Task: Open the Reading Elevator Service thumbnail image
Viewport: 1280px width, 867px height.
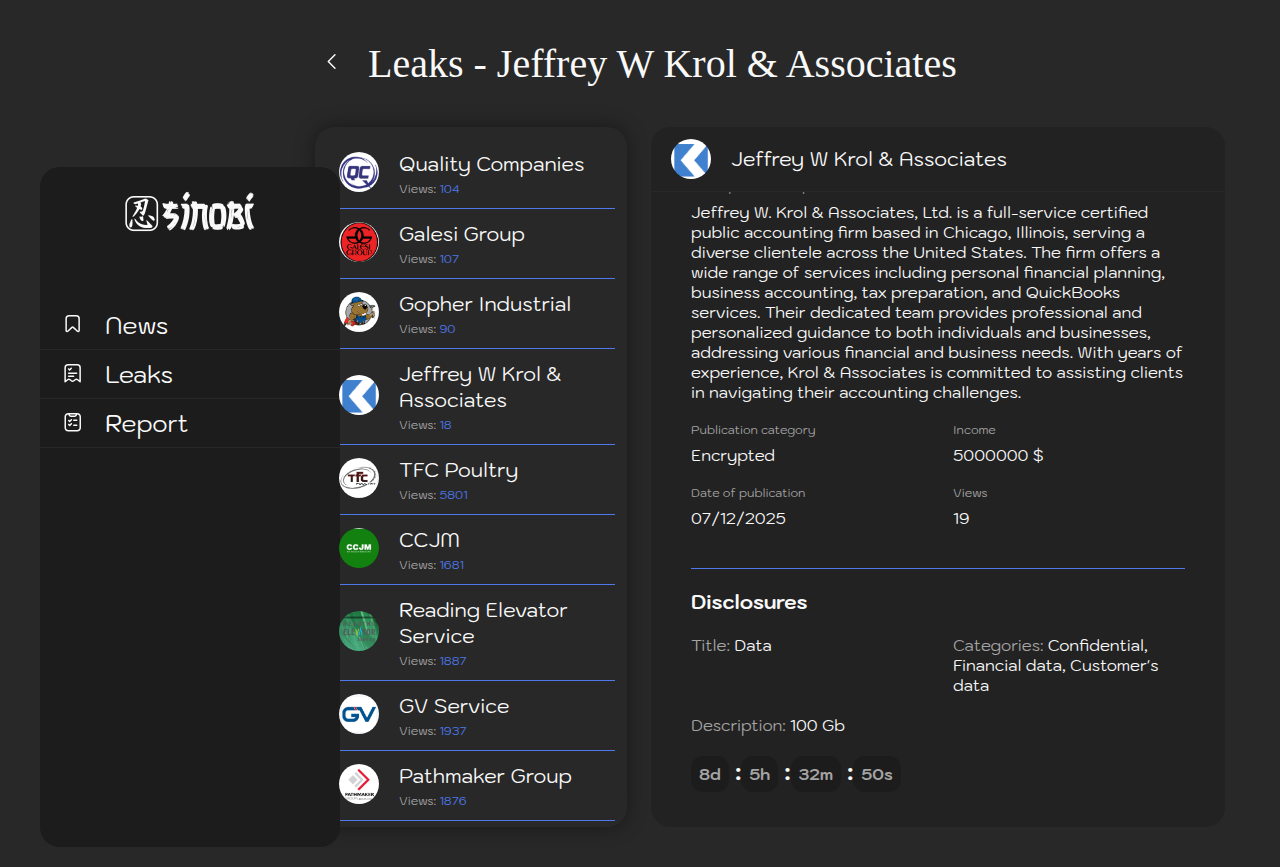Action: point(359,631)
